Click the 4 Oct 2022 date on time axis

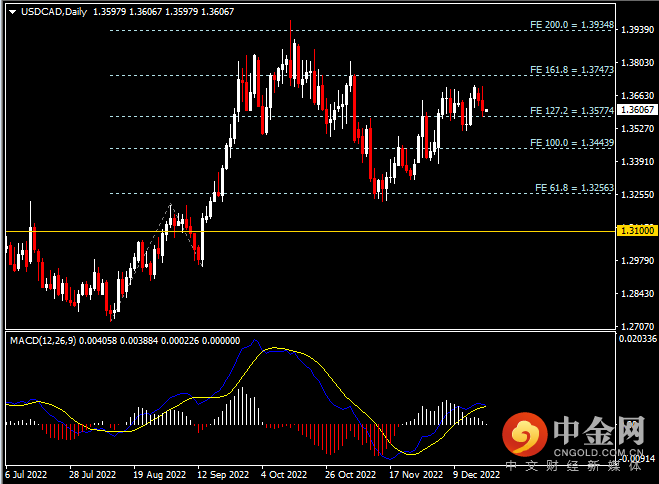pos(281,476)
